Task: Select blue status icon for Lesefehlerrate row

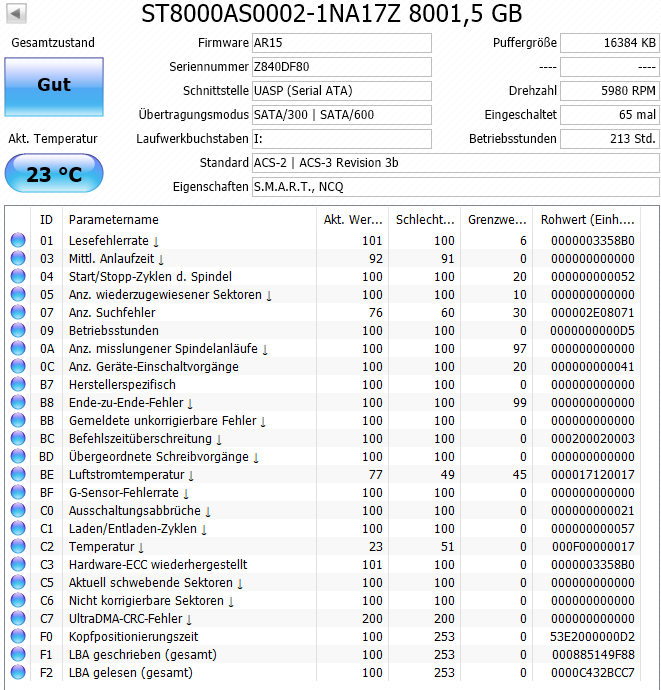Action: click(18, 240)
